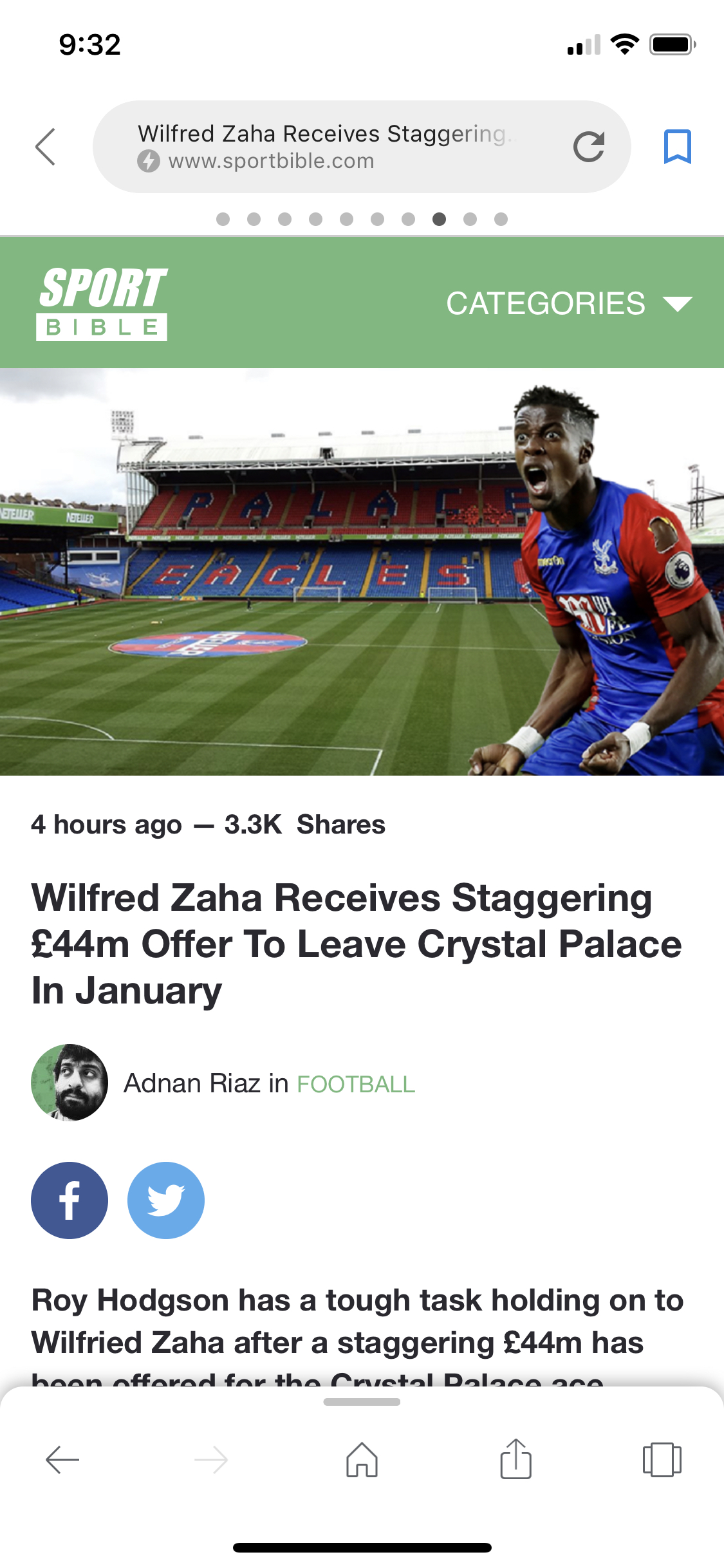Reload the page with refresh icon
The image size is (724, 1568).
tap(588, 147)
